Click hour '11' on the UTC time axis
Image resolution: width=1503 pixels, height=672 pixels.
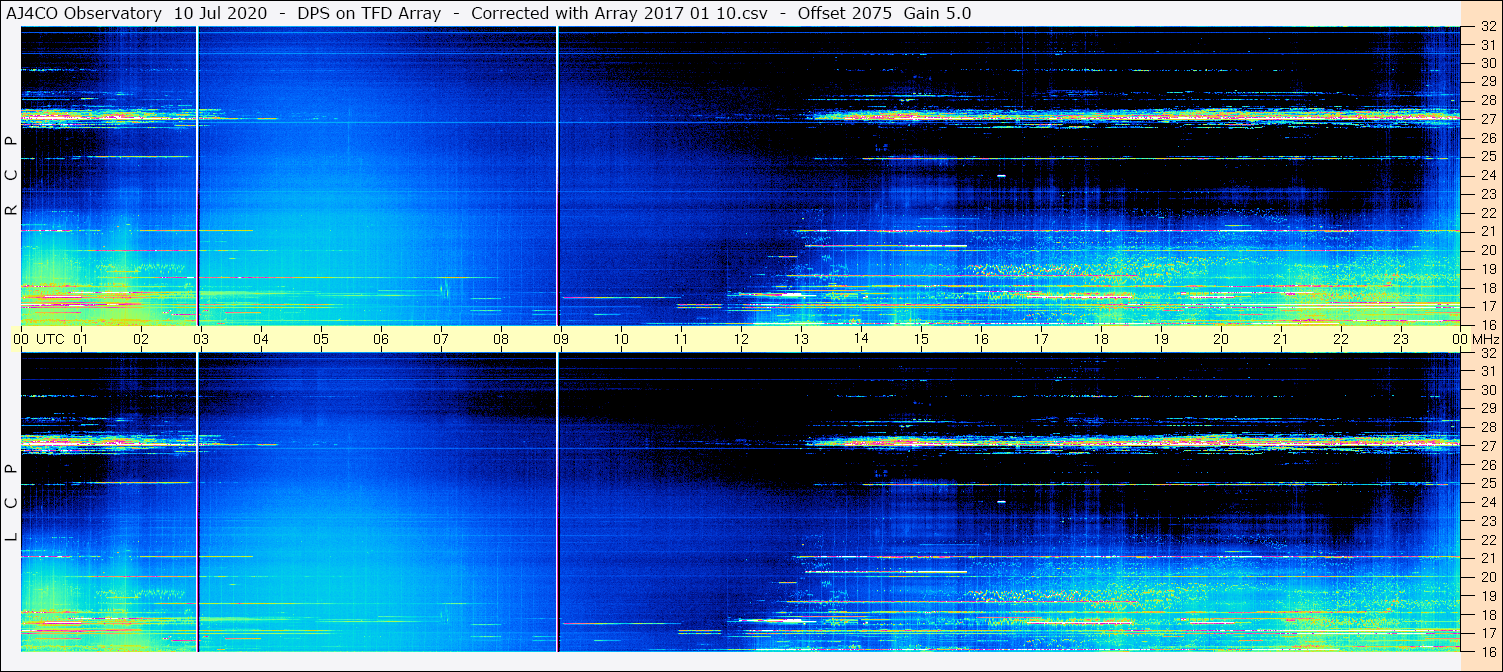pyautogui.click(x=681, y=339)
